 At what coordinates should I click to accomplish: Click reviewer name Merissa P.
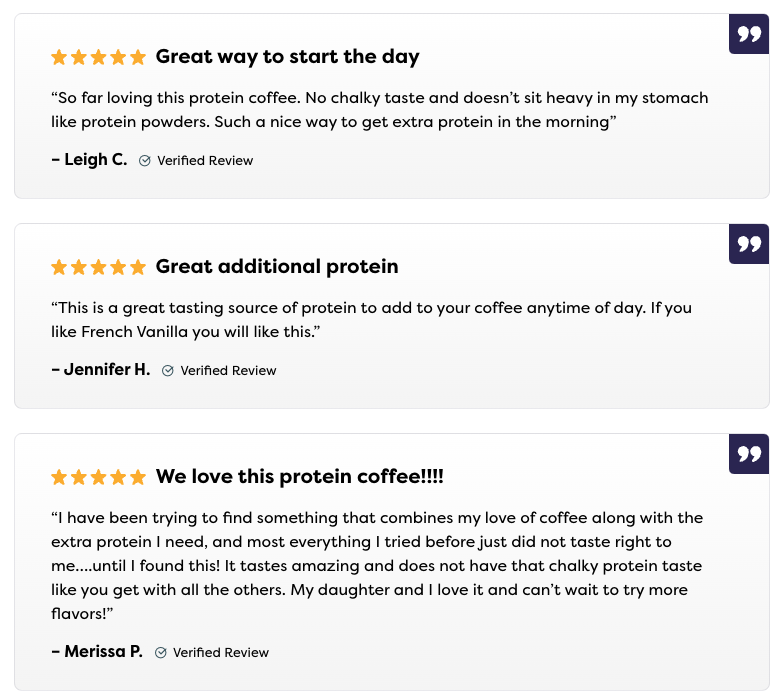coord(97,652)
